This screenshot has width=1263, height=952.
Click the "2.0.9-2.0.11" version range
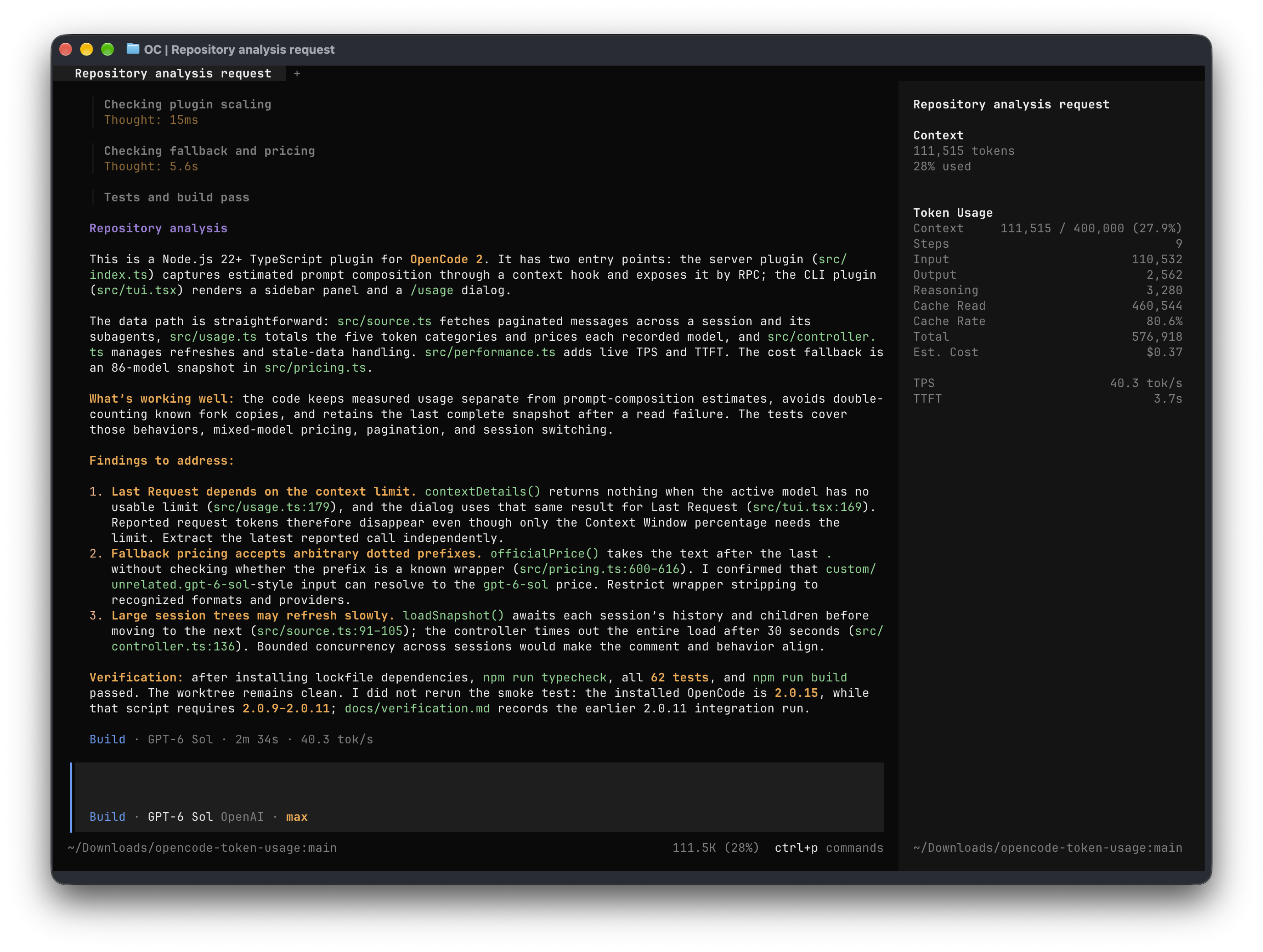[x=286, y=708]
